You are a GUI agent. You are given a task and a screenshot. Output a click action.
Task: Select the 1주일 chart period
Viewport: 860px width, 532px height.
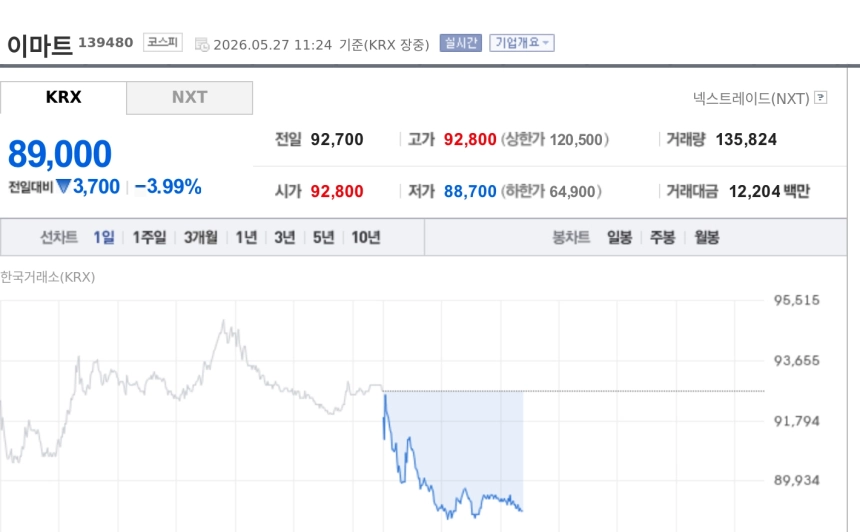pyautogui.click(x=149, y=237)
